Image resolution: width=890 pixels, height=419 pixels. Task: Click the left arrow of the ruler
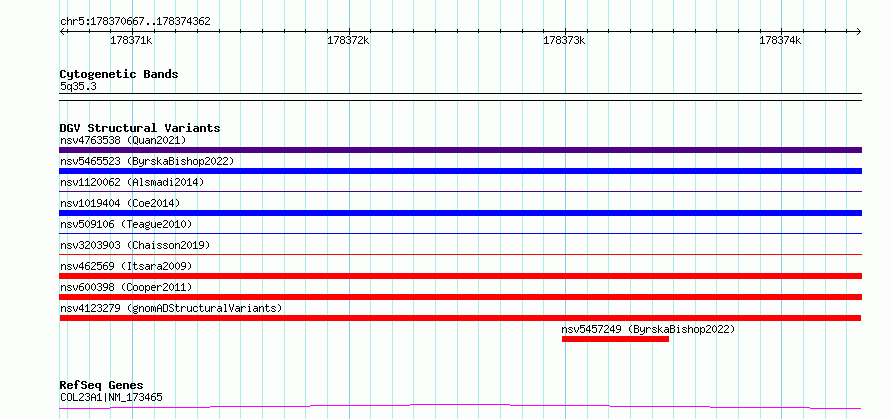pos(62,31)
